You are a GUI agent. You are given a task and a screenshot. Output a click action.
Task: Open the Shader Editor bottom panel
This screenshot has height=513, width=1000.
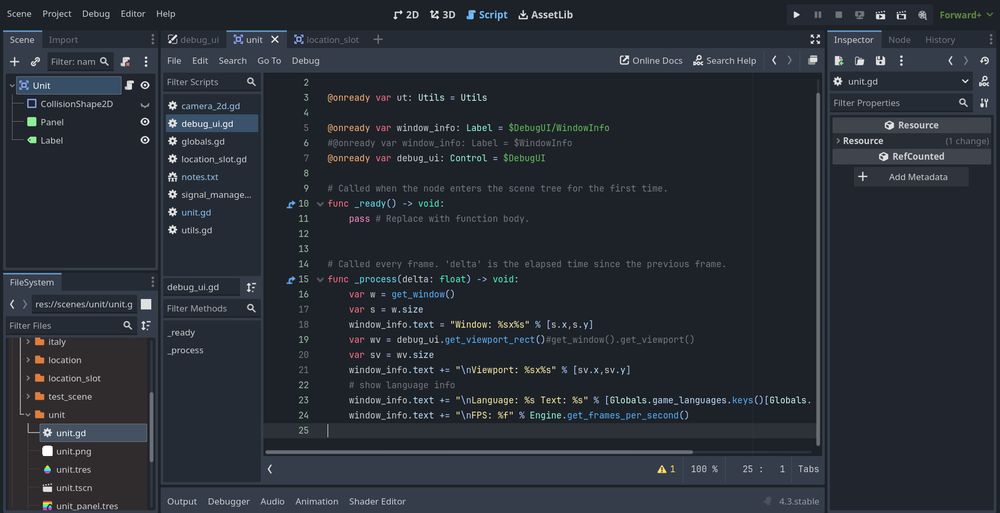tap(377, 502)
